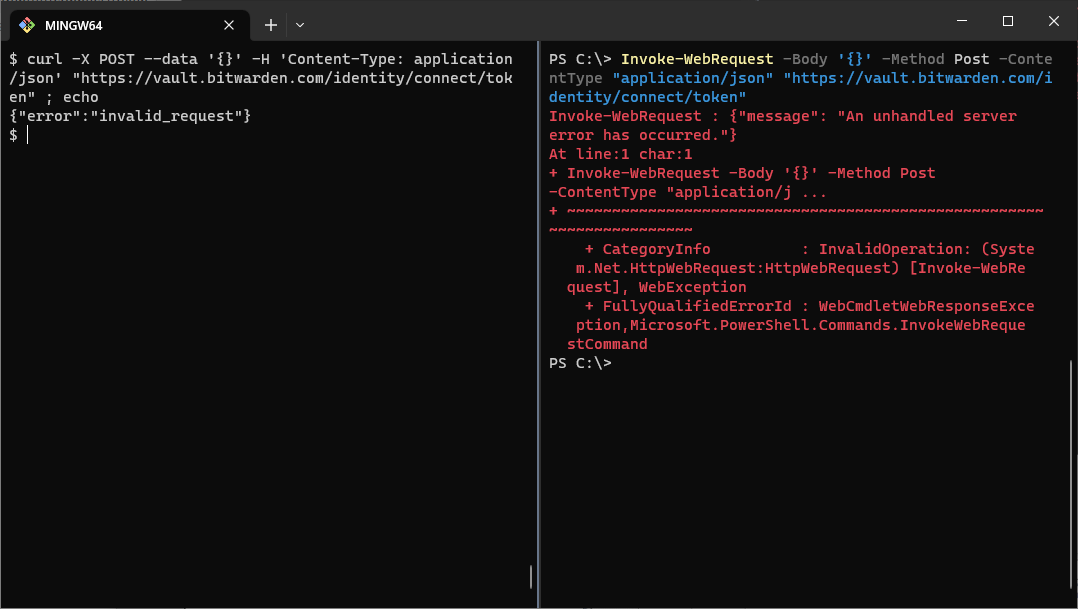Viewport: 1078px width, 609px height.
Task: Open a new tab with the plus button
Action: point(271,25)
